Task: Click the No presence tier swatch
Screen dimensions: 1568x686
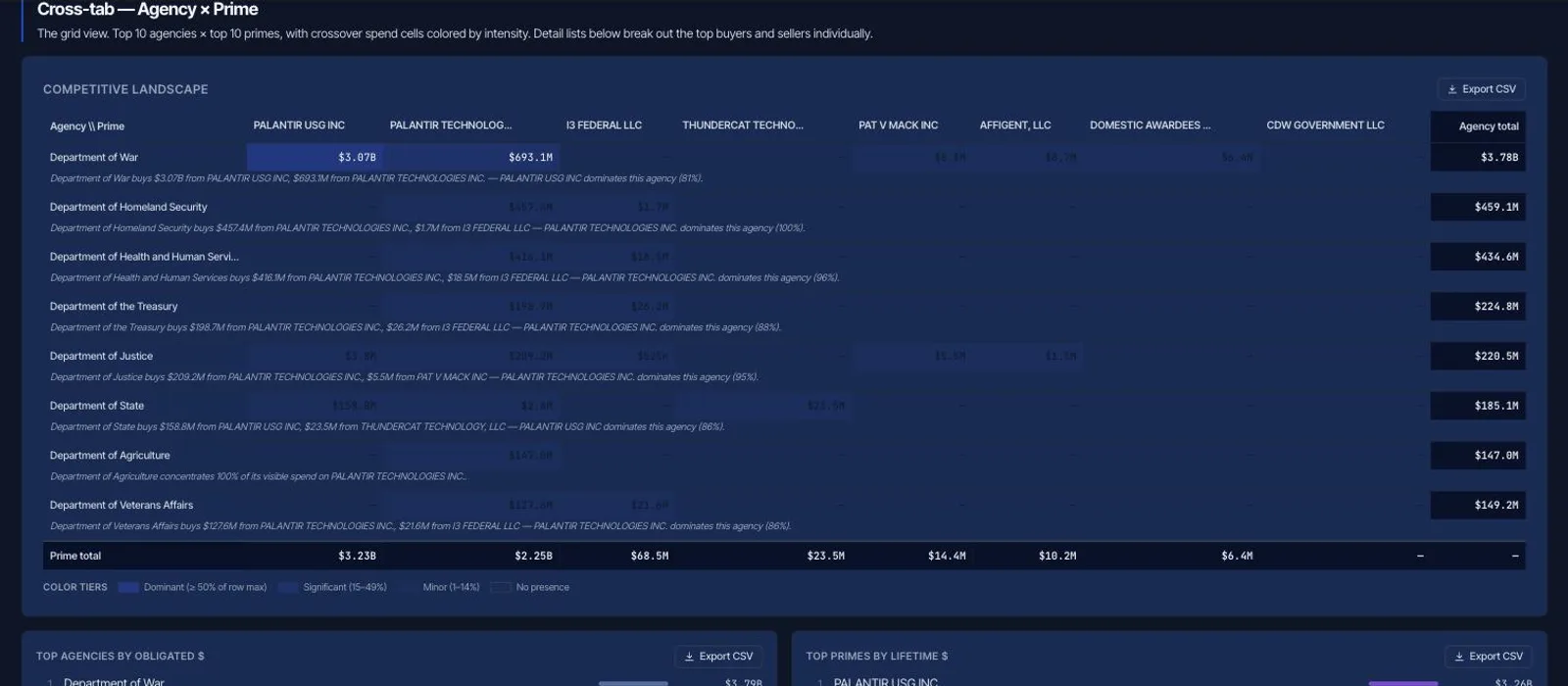Action: click(x=501, y=588)
